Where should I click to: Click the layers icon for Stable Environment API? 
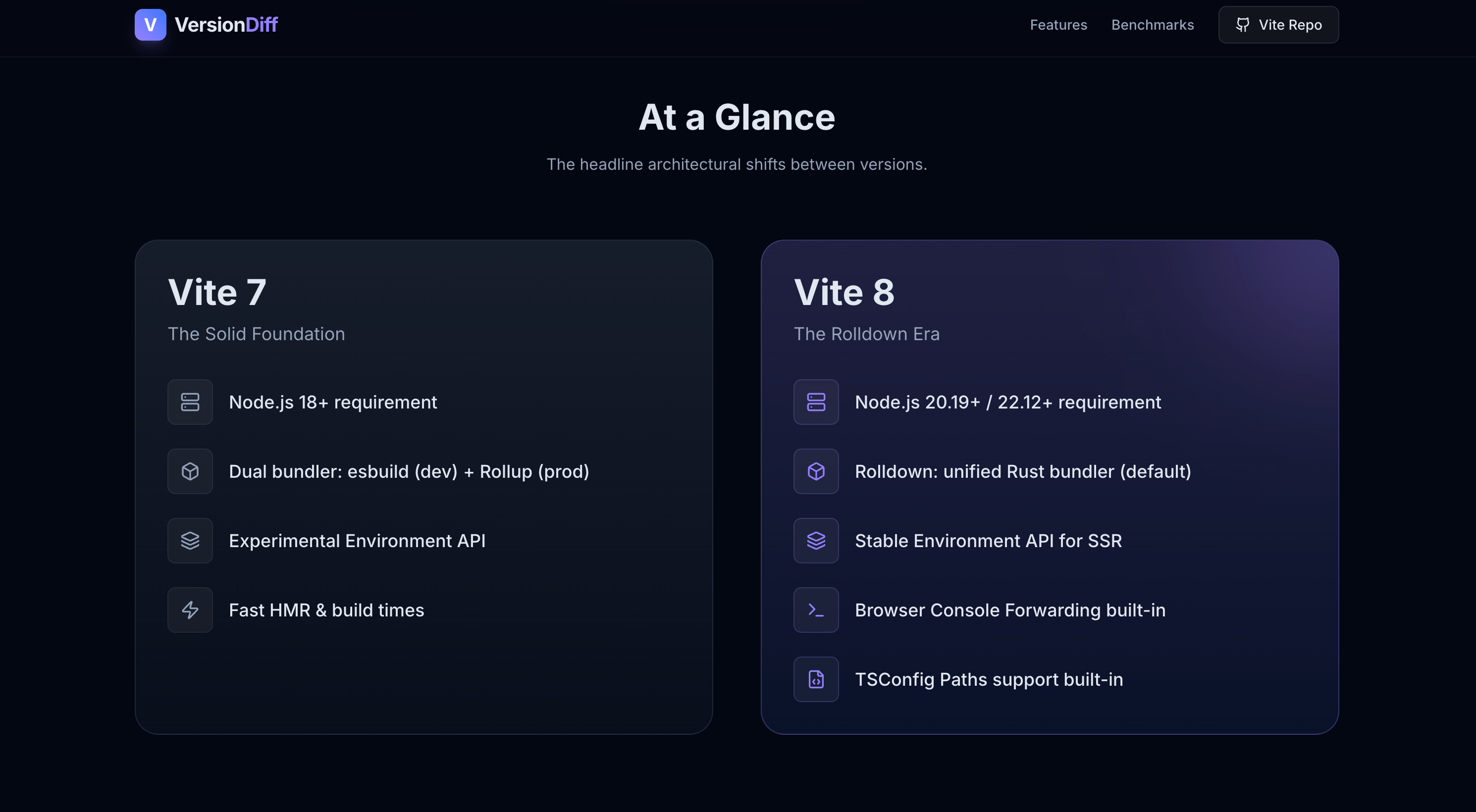[x=815, y=540]
